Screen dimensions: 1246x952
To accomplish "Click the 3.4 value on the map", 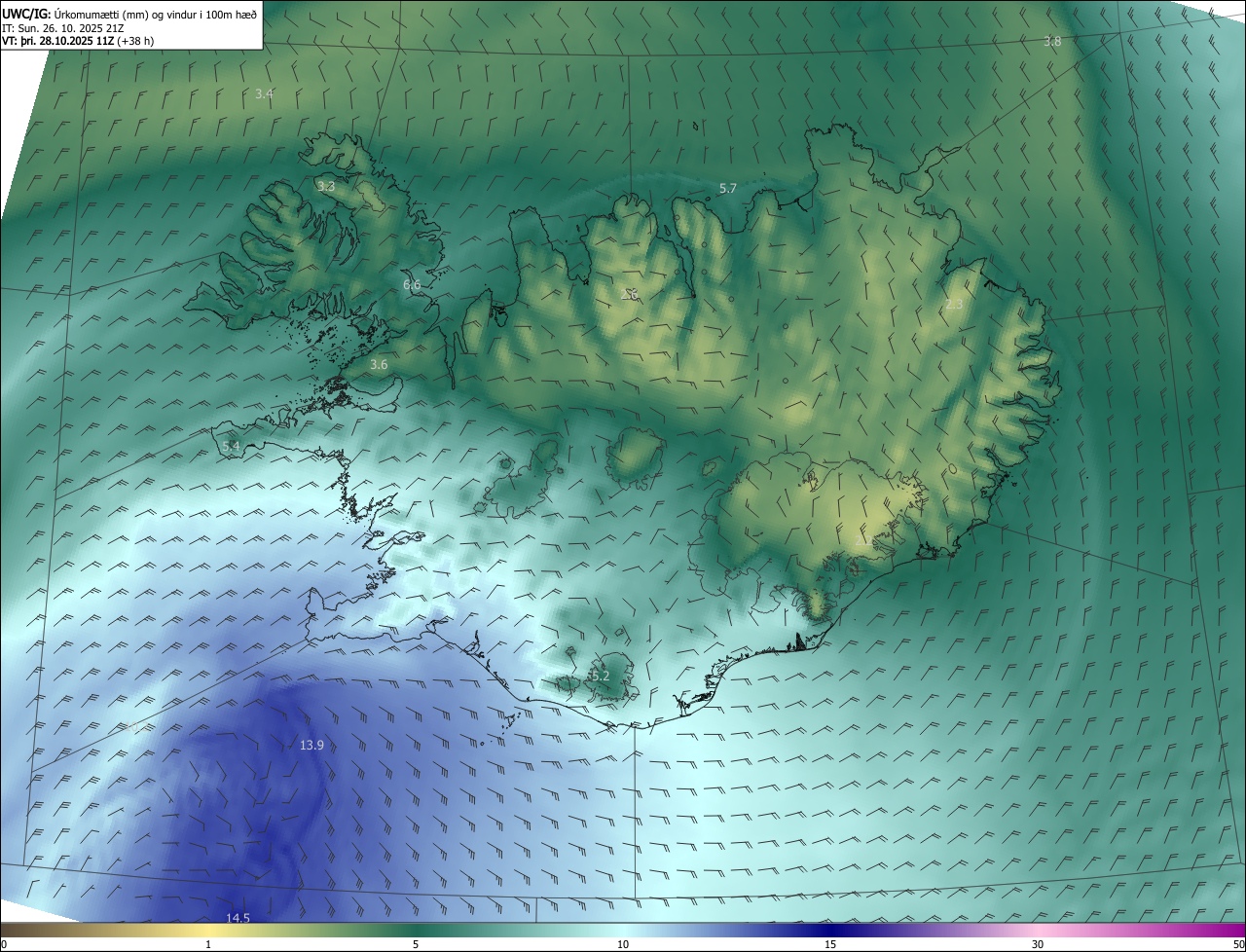I will tap(264, 93).
